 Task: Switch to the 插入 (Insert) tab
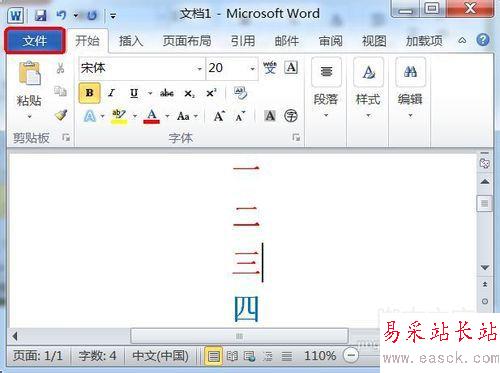(131, 41)
